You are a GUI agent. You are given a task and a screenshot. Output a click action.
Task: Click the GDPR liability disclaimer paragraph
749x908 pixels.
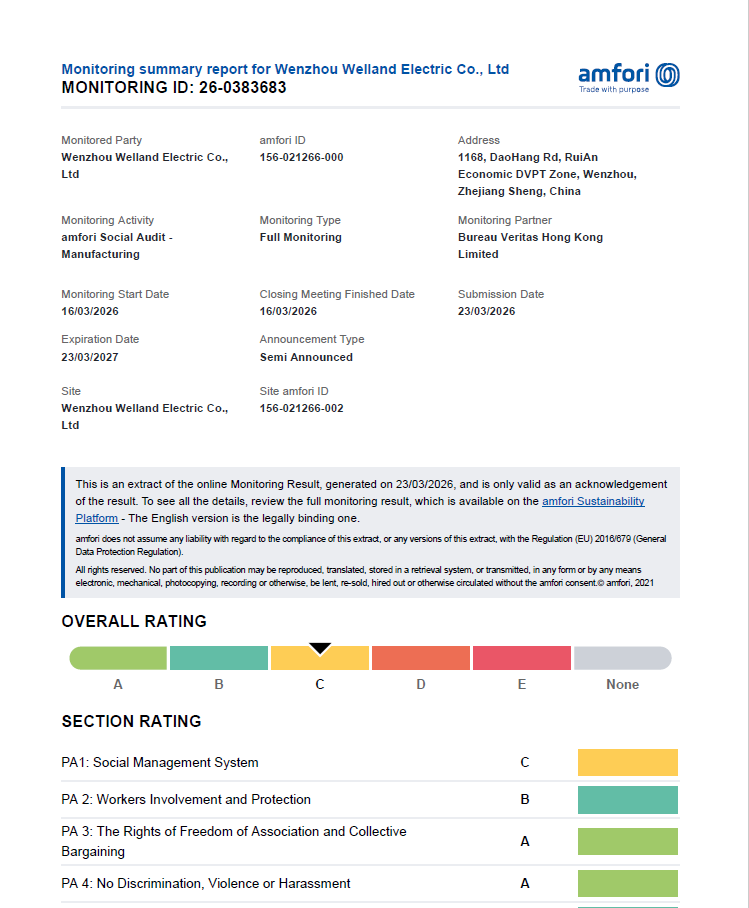(371, 545)
